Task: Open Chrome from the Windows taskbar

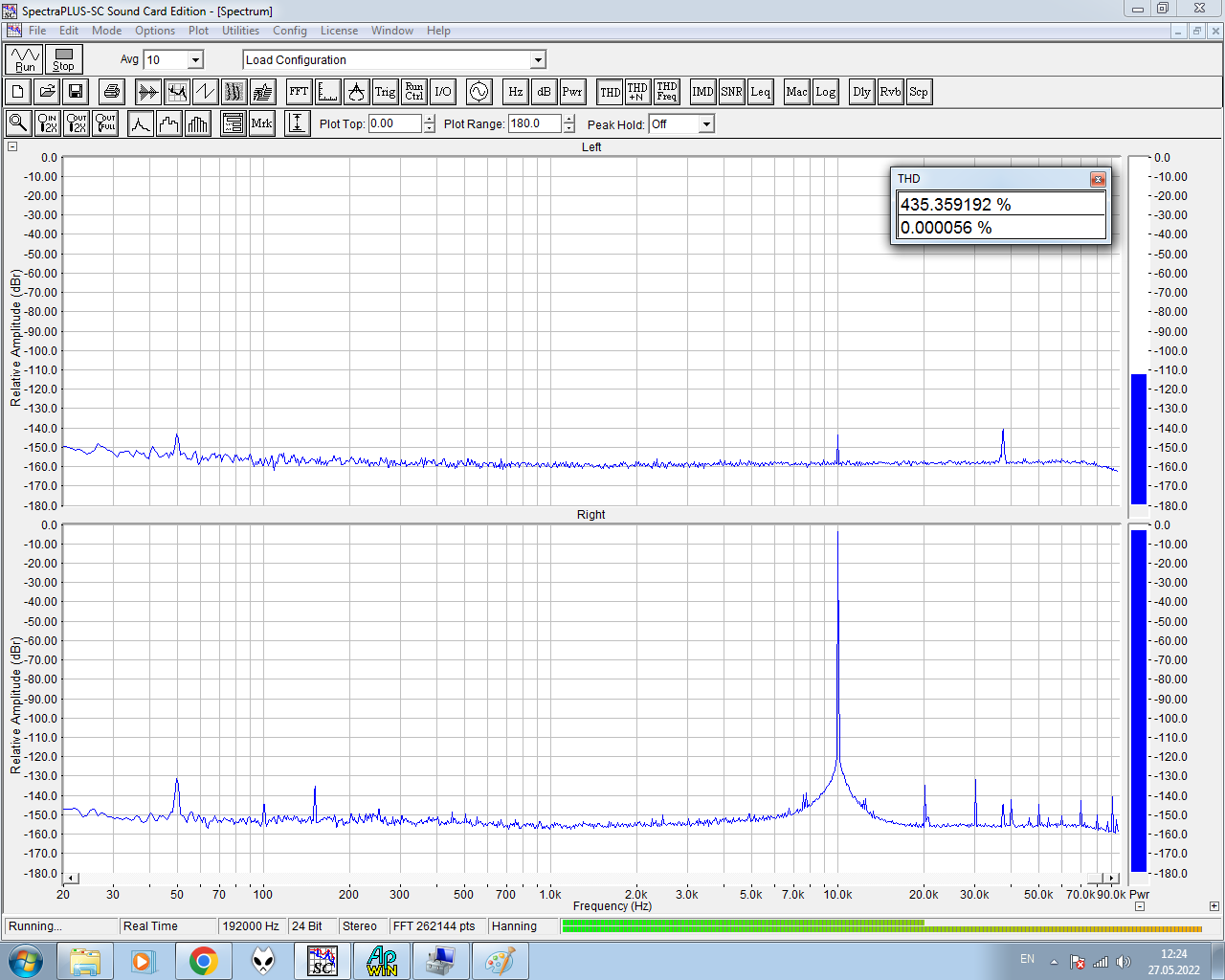Action: tap(203, 961)
